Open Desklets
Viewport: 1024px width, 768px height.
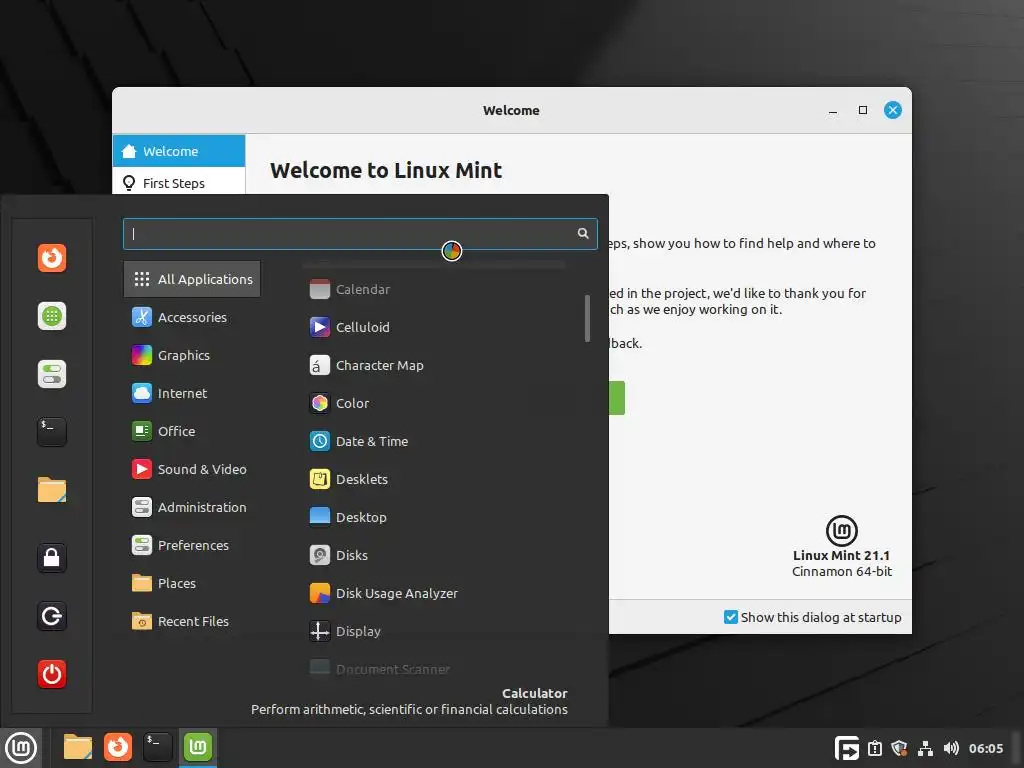pos(434,479)
